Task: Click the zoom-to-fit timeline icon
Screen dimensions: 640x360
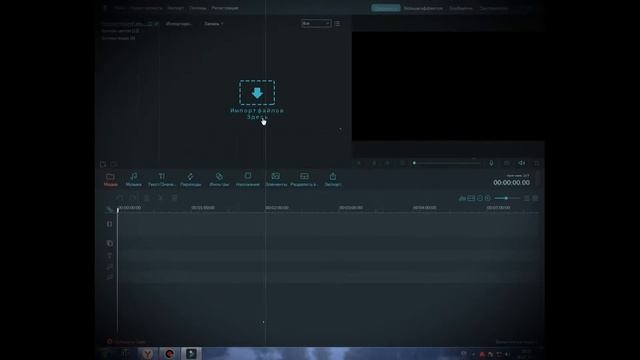Action: (471, 198)
